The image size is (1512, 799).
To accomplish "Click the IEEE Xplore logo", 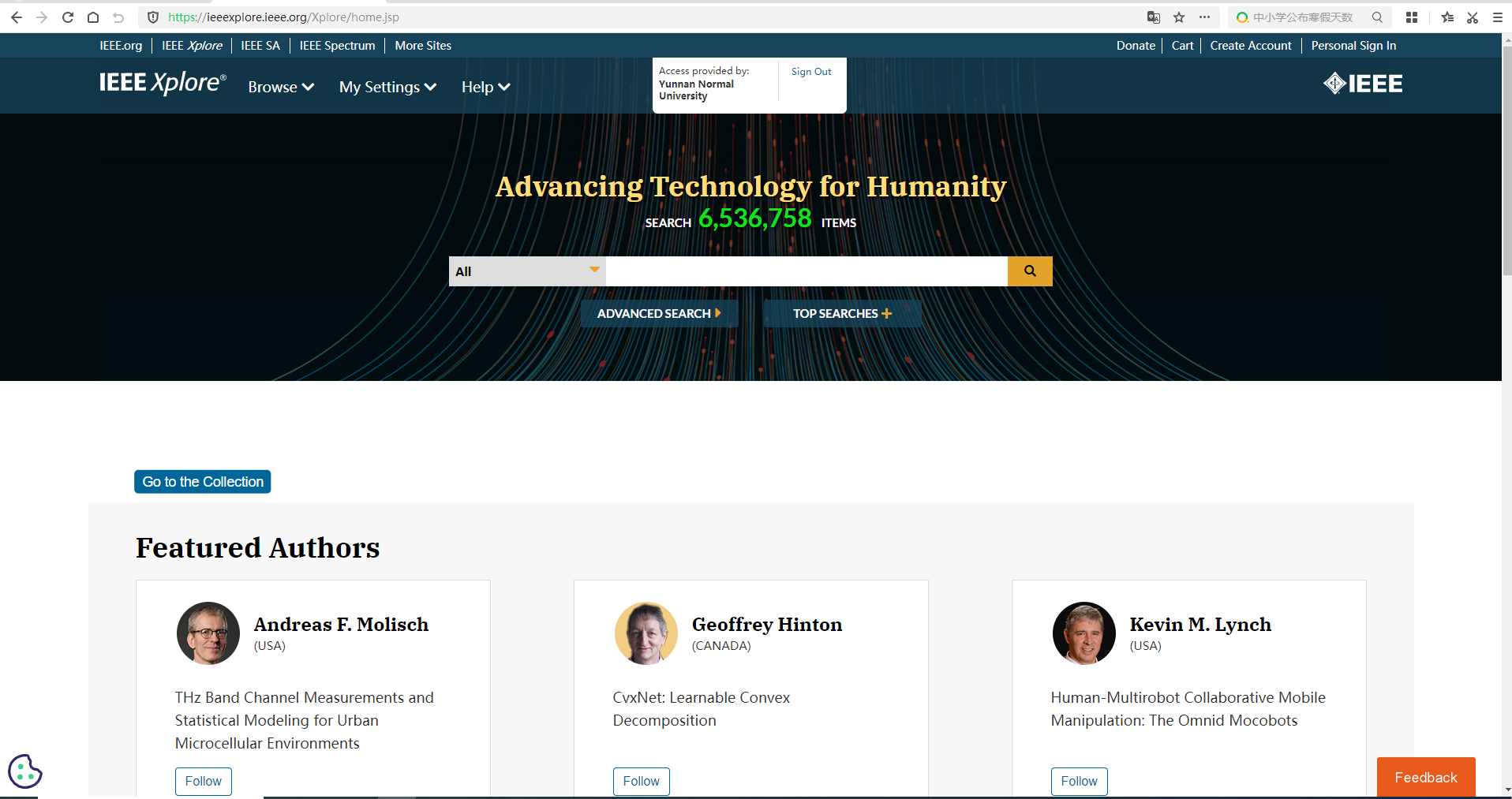I will (x=163, y=83).
